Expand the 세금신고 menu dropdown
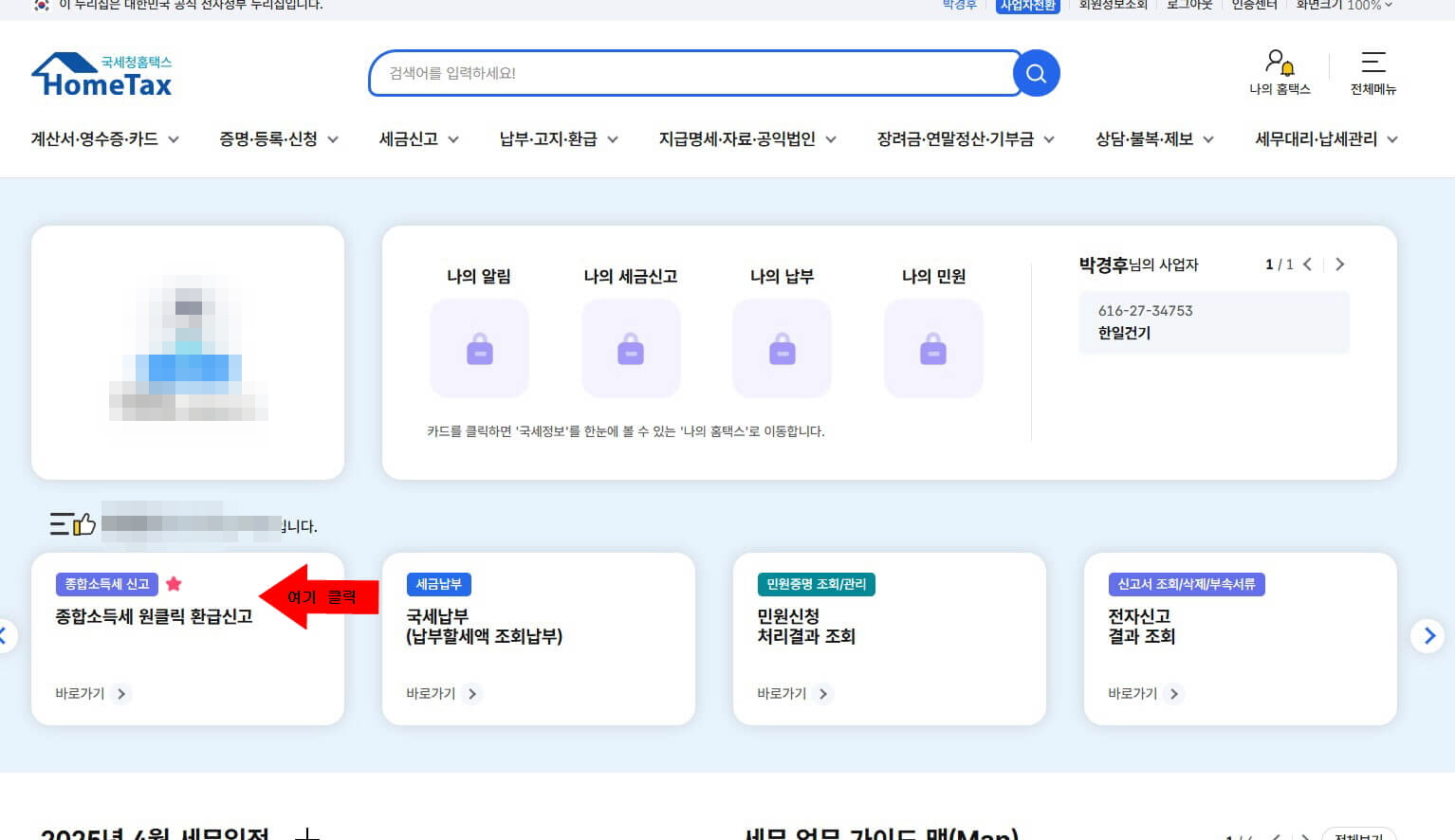 pyautogui.click(x=417, y=138)
